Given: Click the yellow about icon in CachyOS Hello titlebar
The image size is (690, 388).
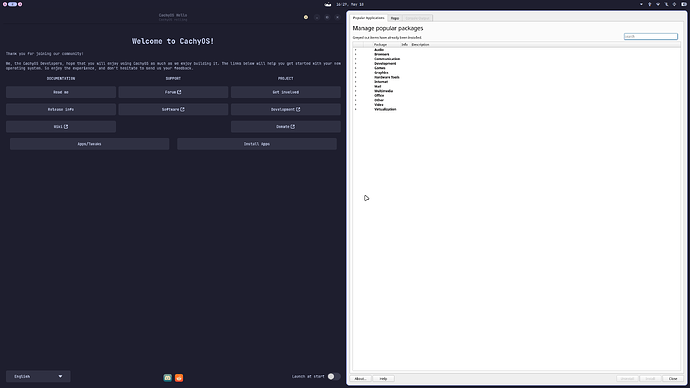Looking at the screenshot, I should tap(306, 17).
